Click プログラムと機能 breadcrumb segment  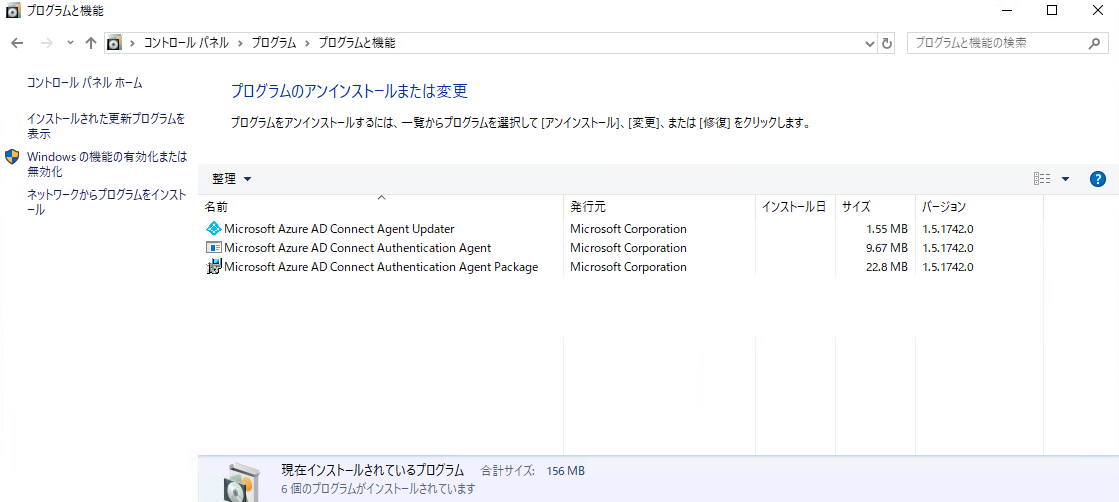(x=356, y=43)
